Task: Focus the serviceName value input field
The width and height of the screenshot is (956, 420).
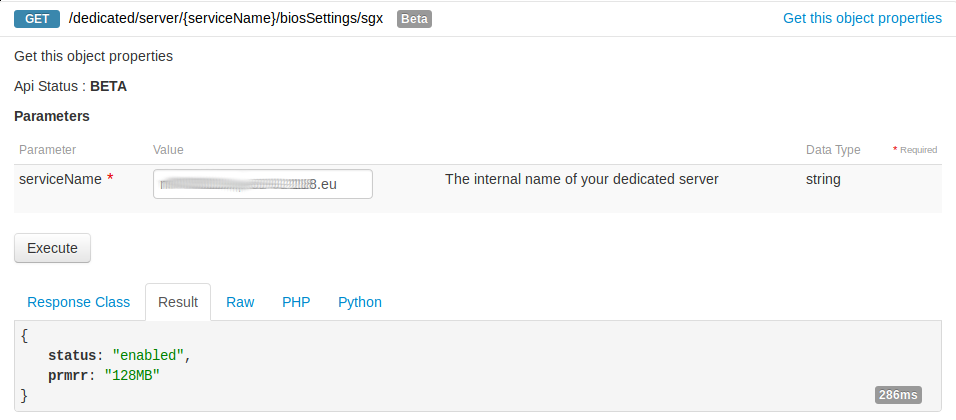Action: click(x=262, y=184)
